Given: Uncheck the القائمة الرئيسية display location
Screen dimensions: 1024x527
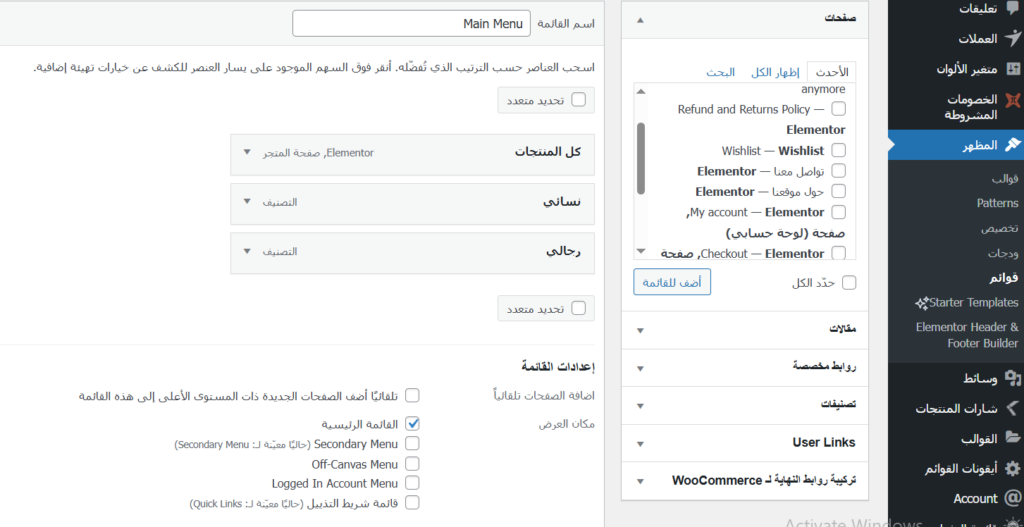Looking at the screenshot, I should click(x=412, y=424).
